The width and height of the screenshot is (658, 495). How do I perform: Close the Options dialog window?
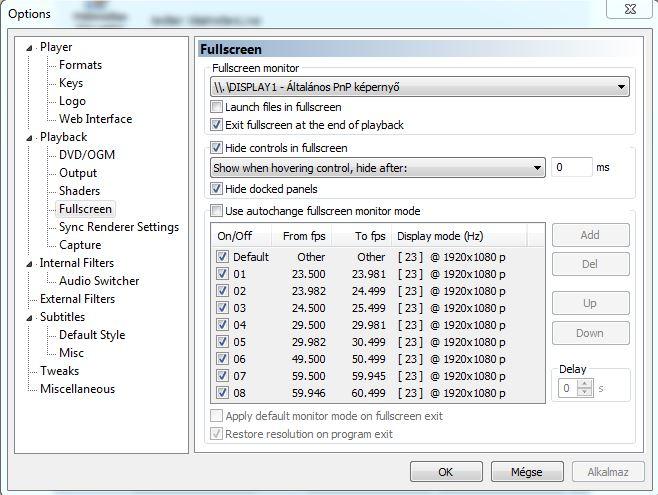pos(630,9)
